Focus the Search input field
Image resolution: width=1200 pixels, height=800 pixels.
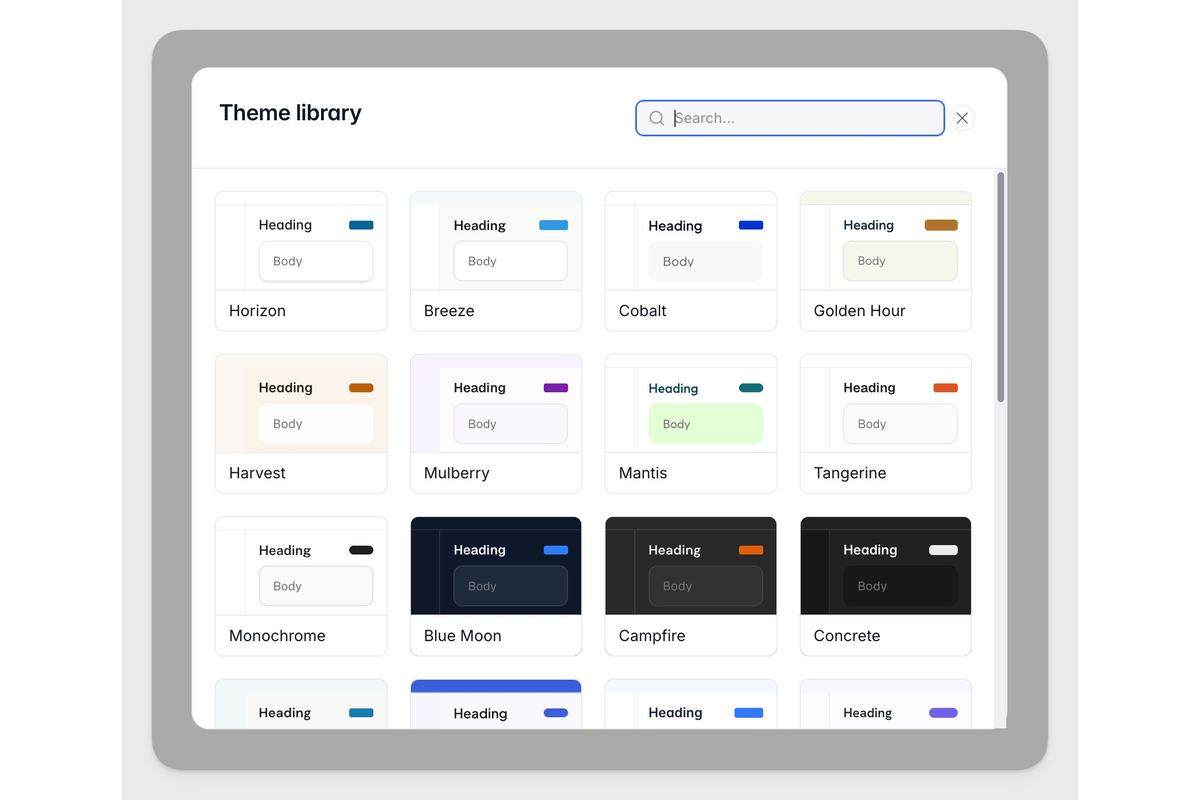pos(790,118)
